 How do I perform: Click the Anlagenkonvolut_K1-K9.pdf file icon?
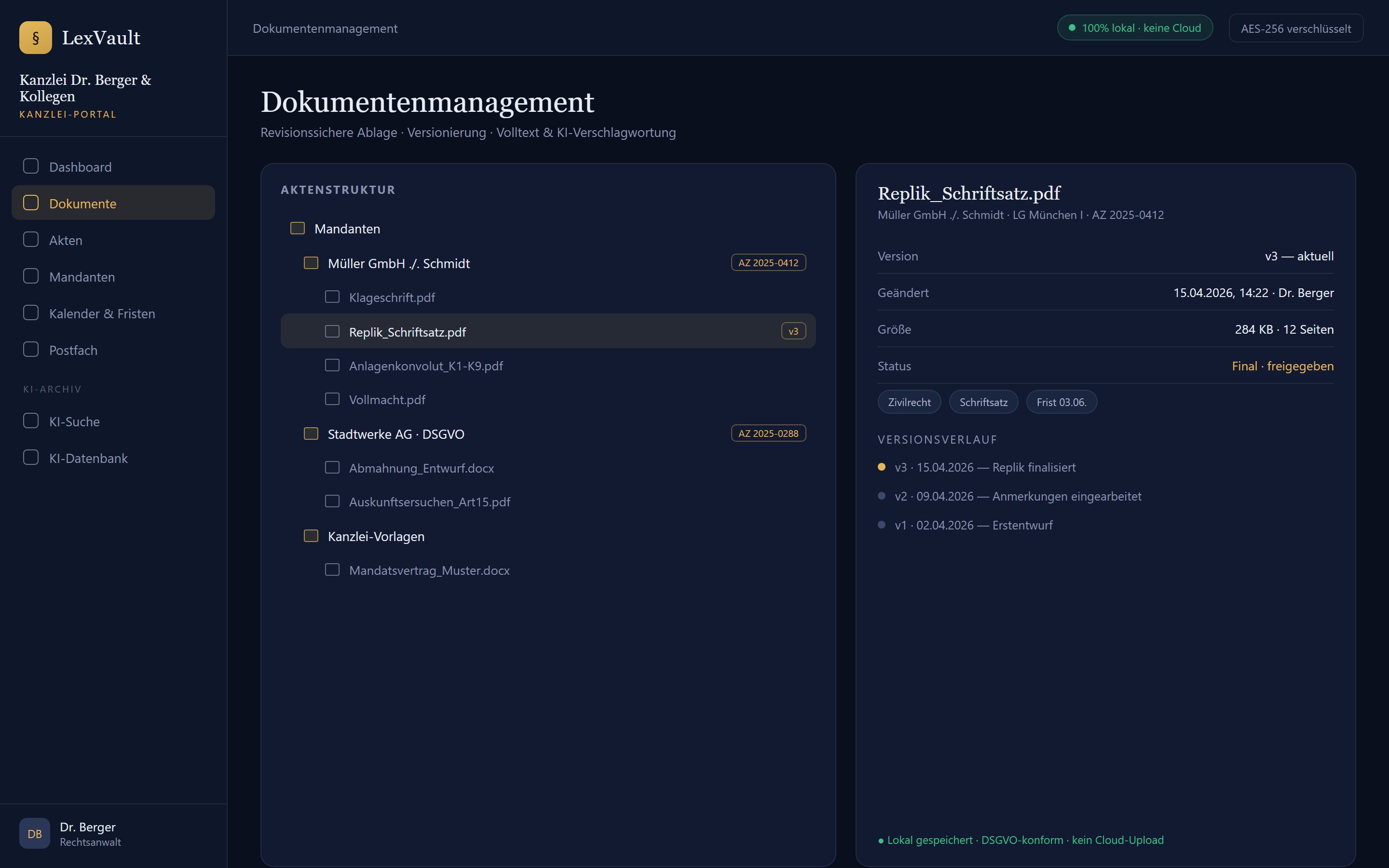click(x=332, y=365)
